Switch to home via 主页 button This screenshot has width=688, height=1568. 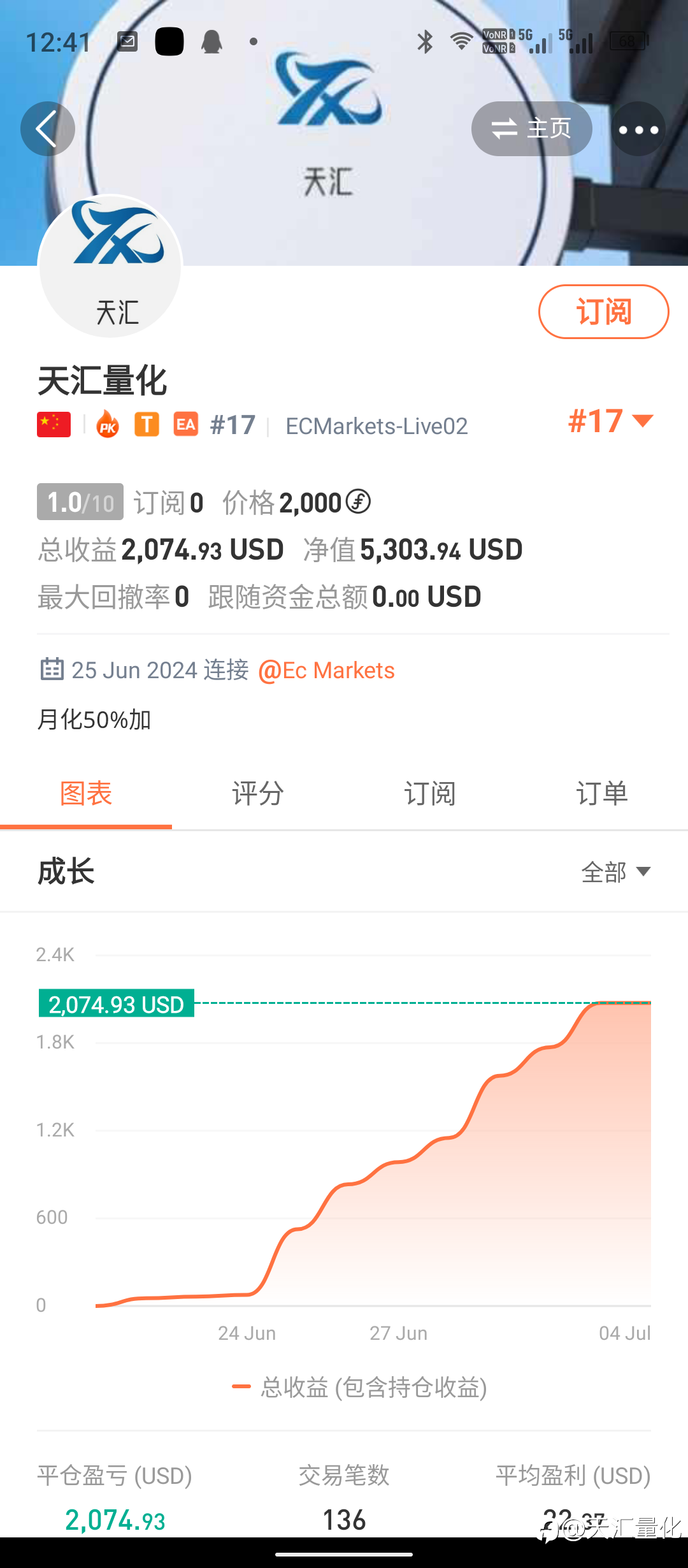pos(532,129)
